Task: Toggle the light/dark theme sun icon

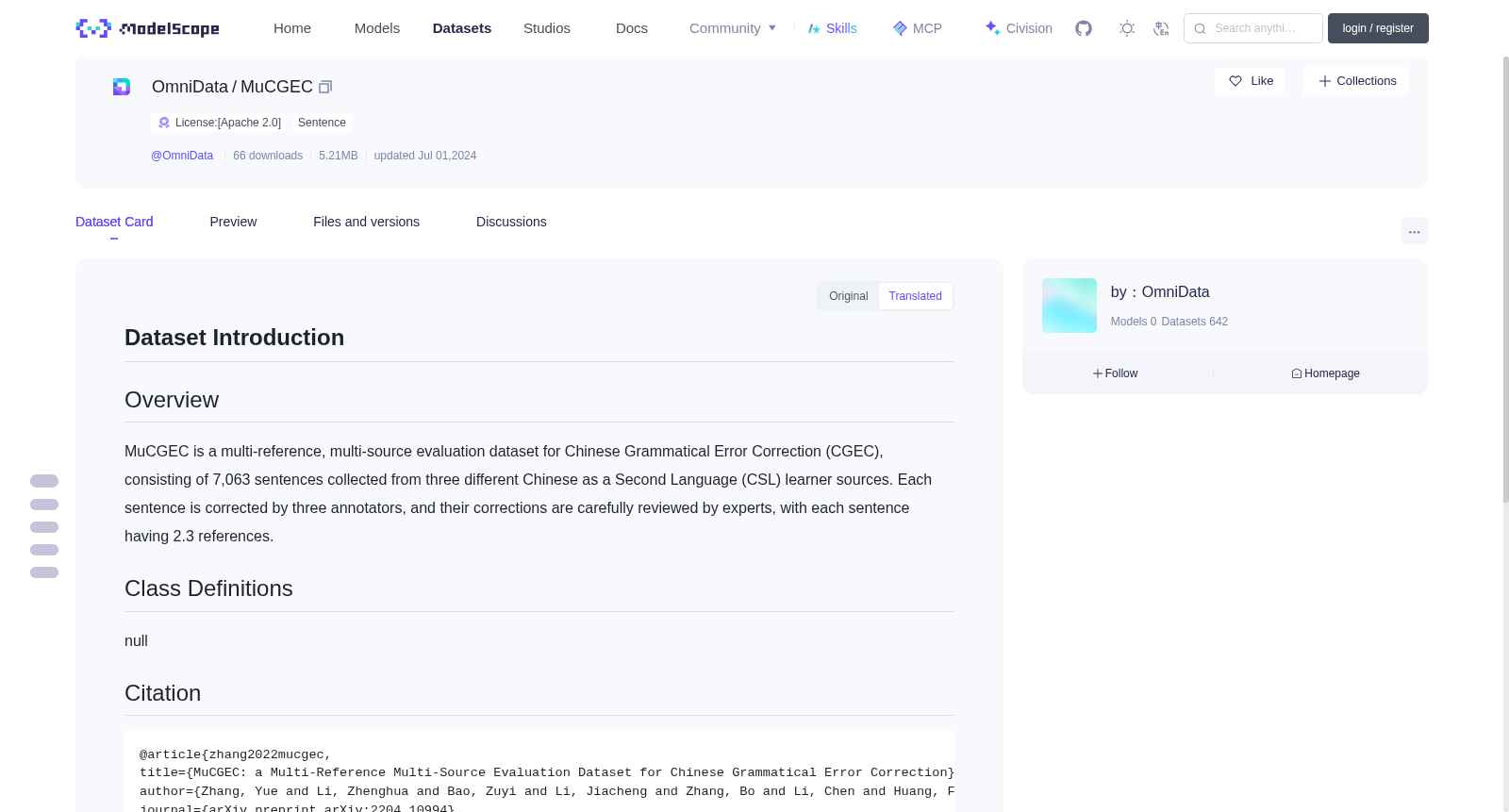Action: click(1127, 28)
